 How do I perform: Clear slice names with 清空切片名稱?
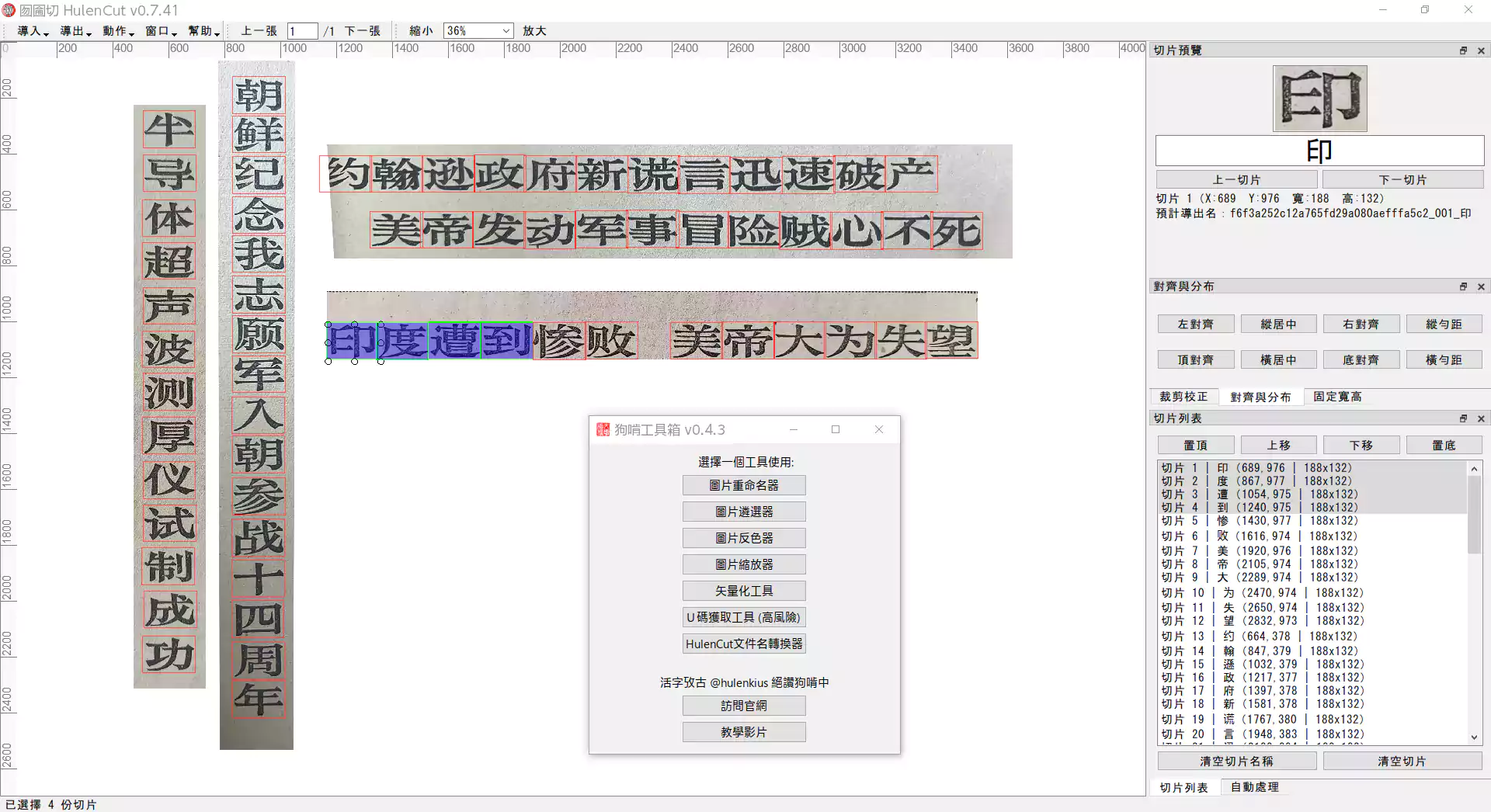point(1237,762)
